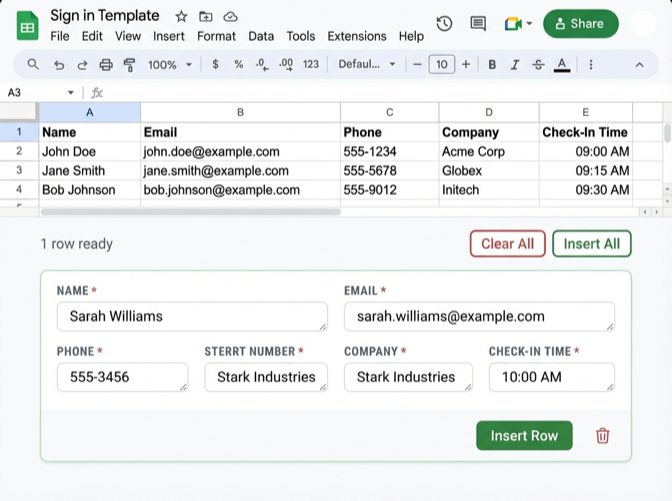Open the move to folder icon
Viewport: 672px width, 501px height.
(x=206, y=17)
